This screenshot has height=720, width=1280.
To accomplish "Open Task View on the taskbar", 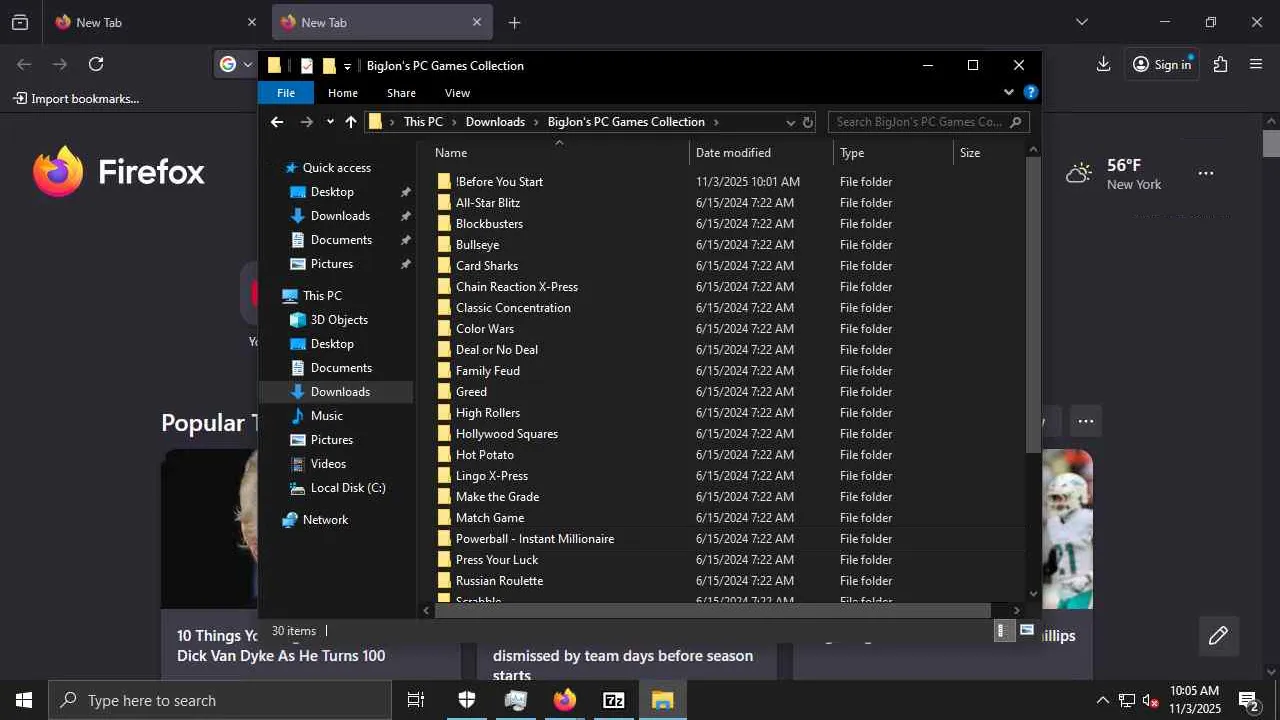I will (416, 700).
